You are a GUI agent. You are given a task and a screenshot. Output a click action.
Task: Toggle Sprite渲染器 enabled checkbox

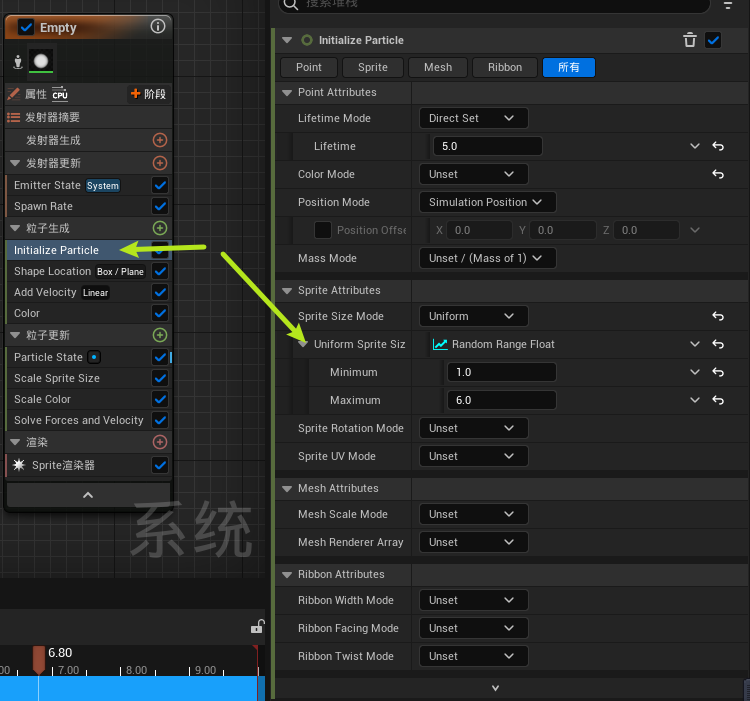(160, 465)
